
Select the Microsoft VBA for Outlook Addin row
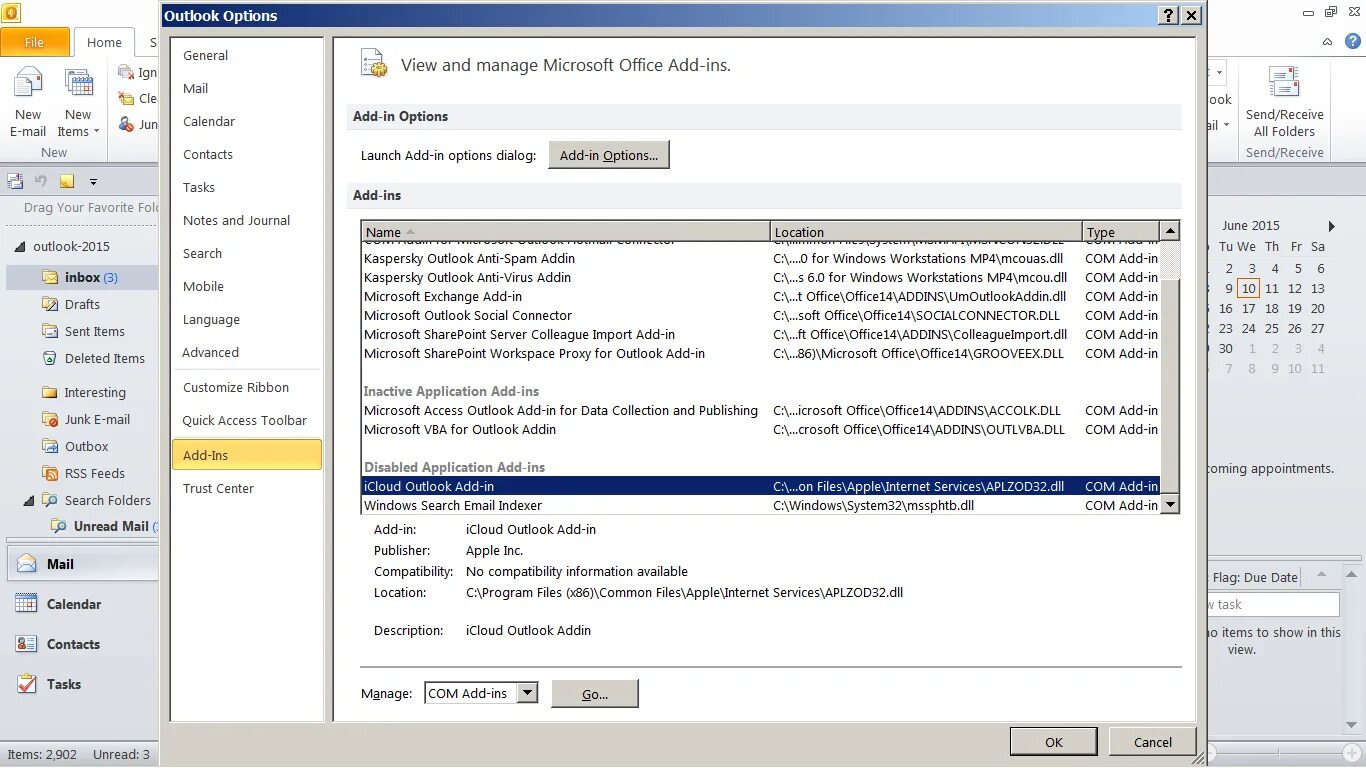pos(761,429)
